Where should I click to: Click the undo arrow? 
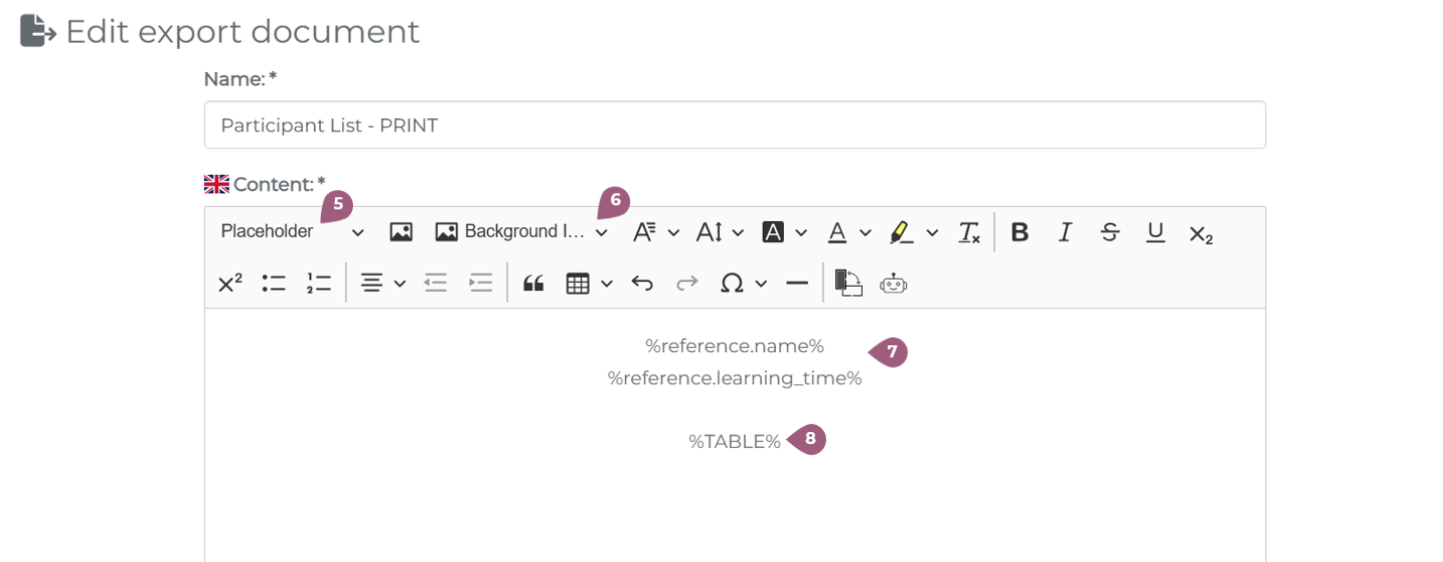642,283
